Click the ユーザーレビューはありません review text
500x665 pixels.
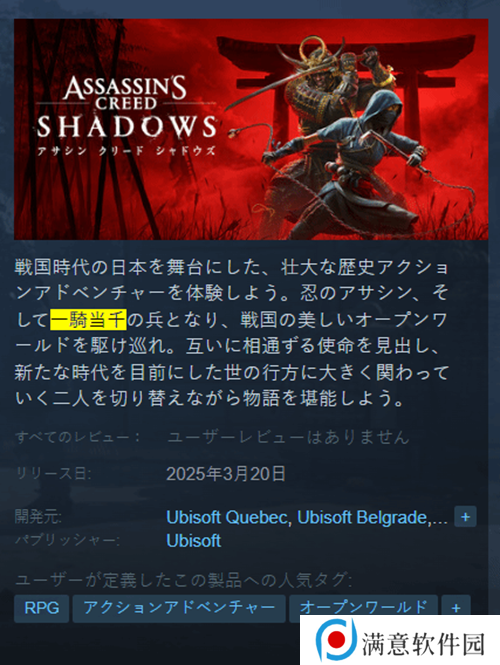tap(288, 437)
